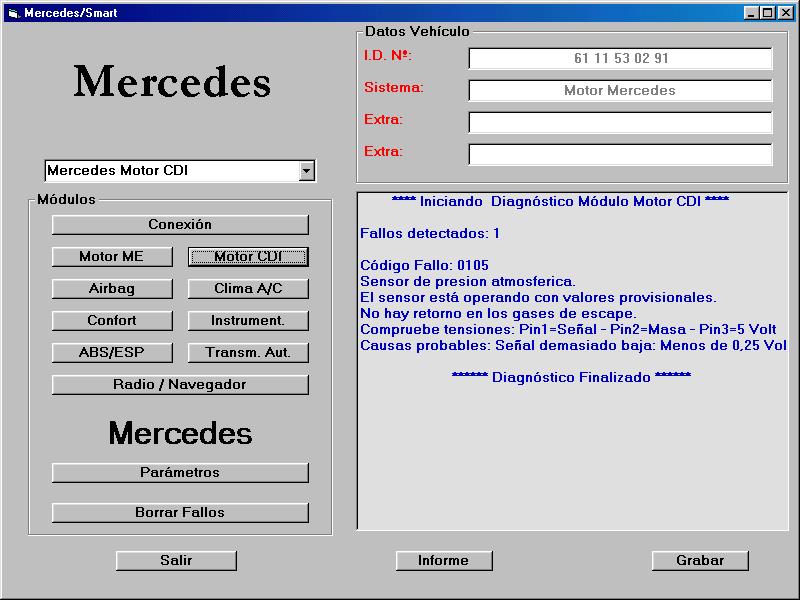Open the Parámetros button
Screen dimensions: 800x600
(180, 472)
